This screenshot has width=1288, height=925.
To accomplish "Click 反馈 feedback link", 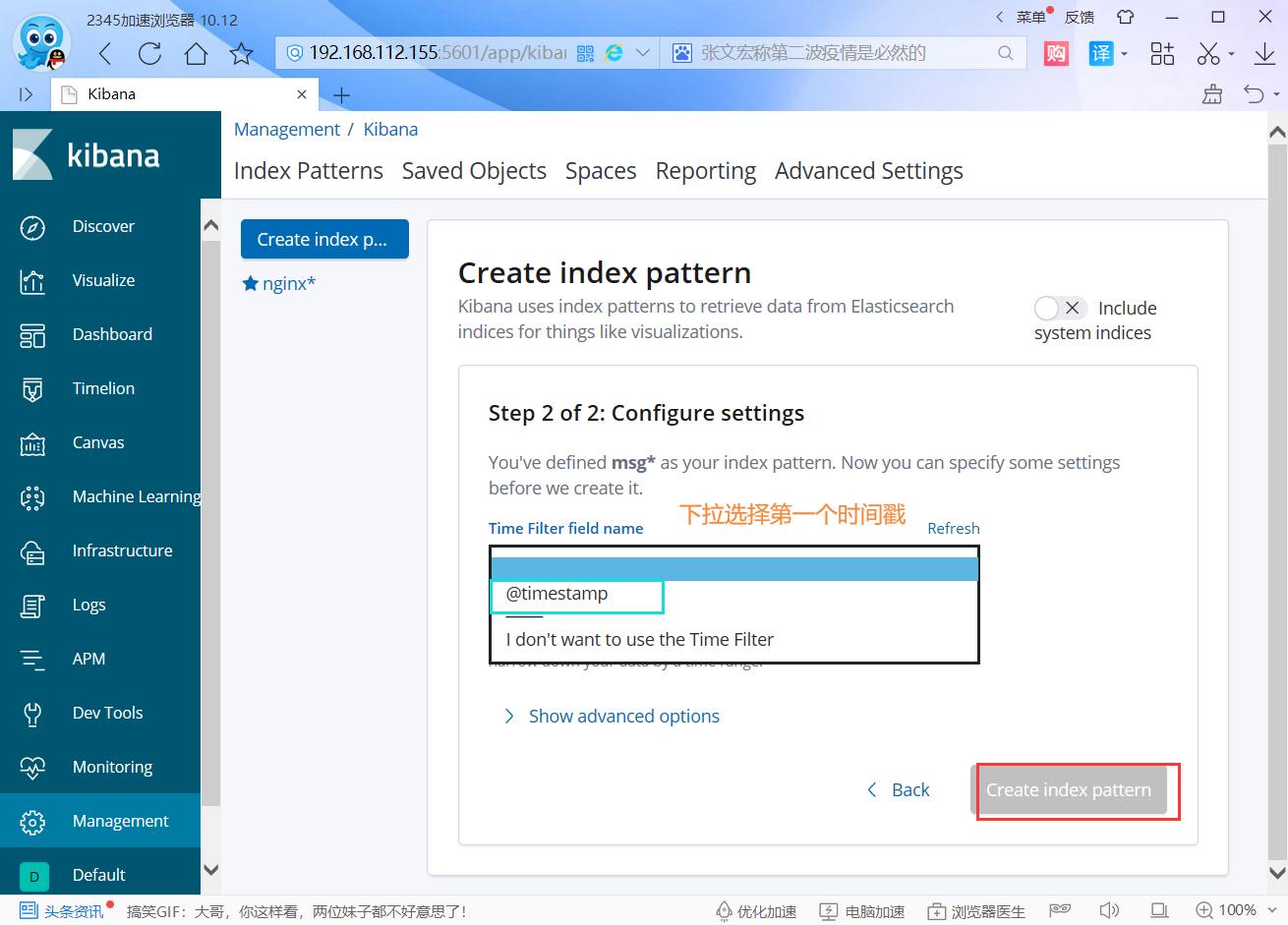I will (1080, 17).
